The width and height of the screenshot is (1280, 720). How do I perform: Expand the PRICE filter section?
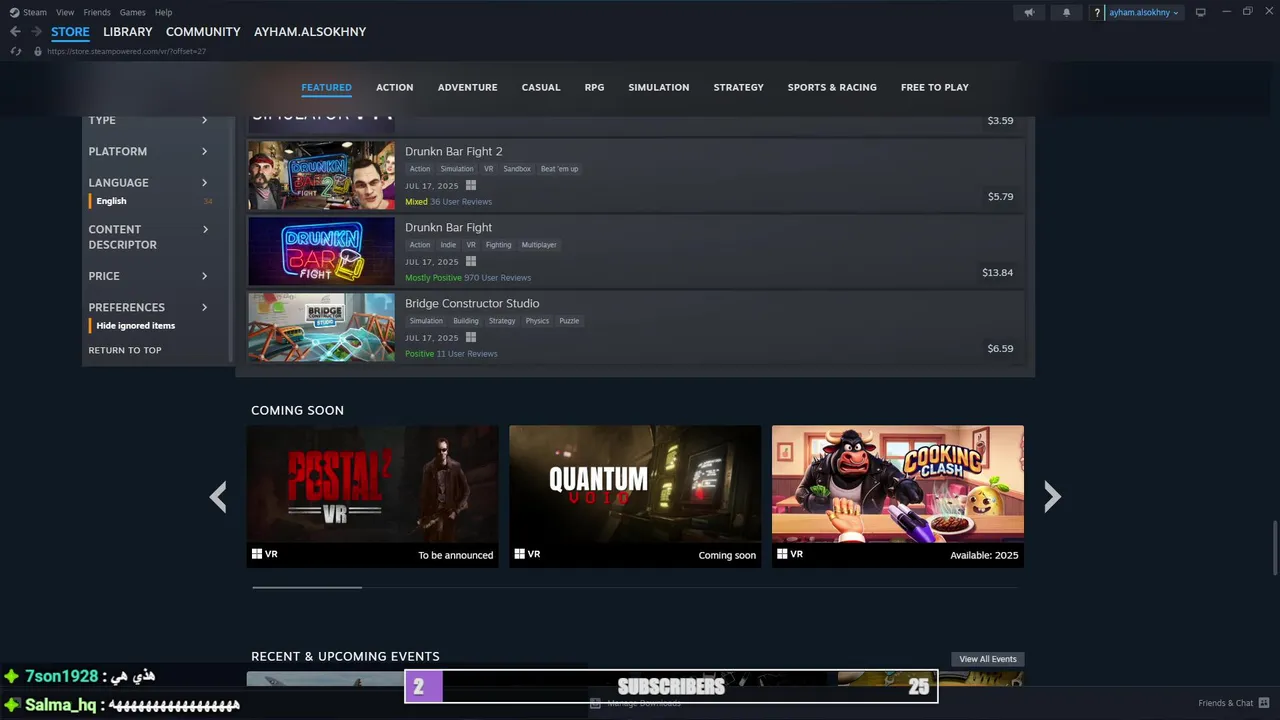tap(148, 276)
